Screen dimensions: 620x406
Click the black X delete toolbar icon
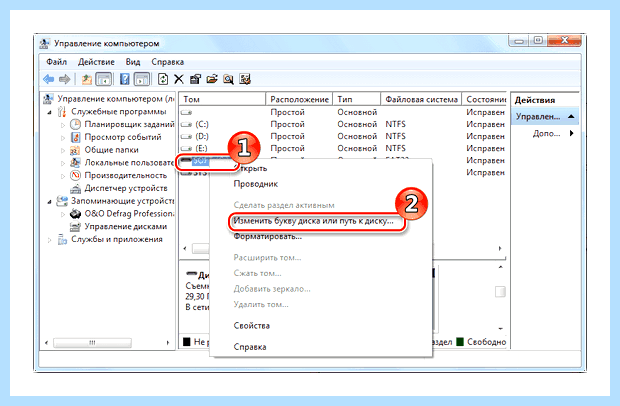(x=179, y=79)
